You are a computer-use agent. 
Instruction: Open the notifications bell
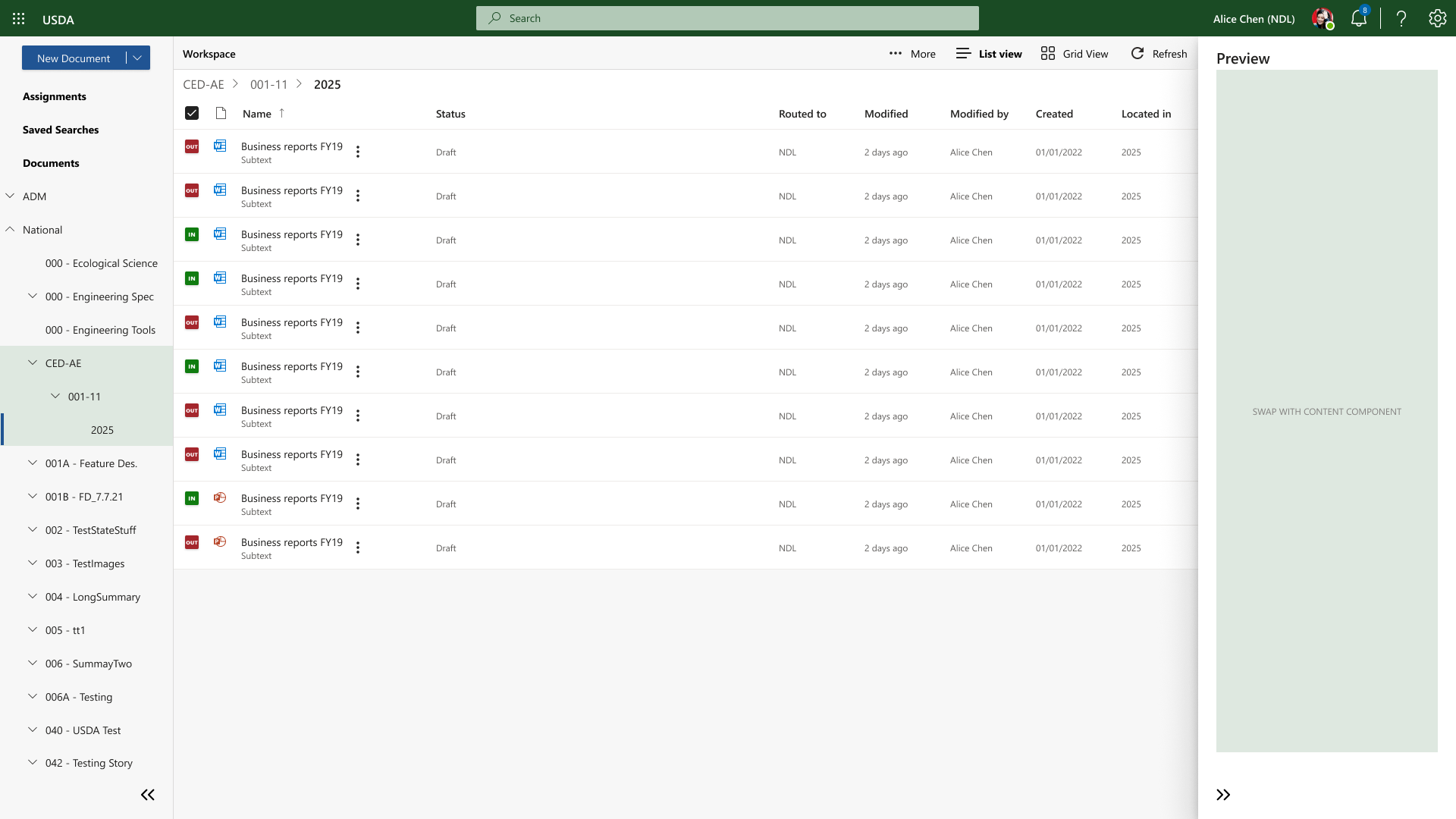1358,19
